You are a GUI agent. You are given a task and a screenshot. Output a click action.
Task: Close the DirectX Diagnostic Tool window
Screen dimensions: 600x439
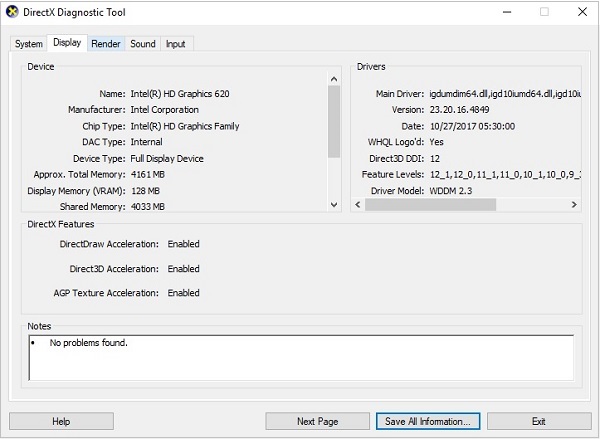(582, 12)
